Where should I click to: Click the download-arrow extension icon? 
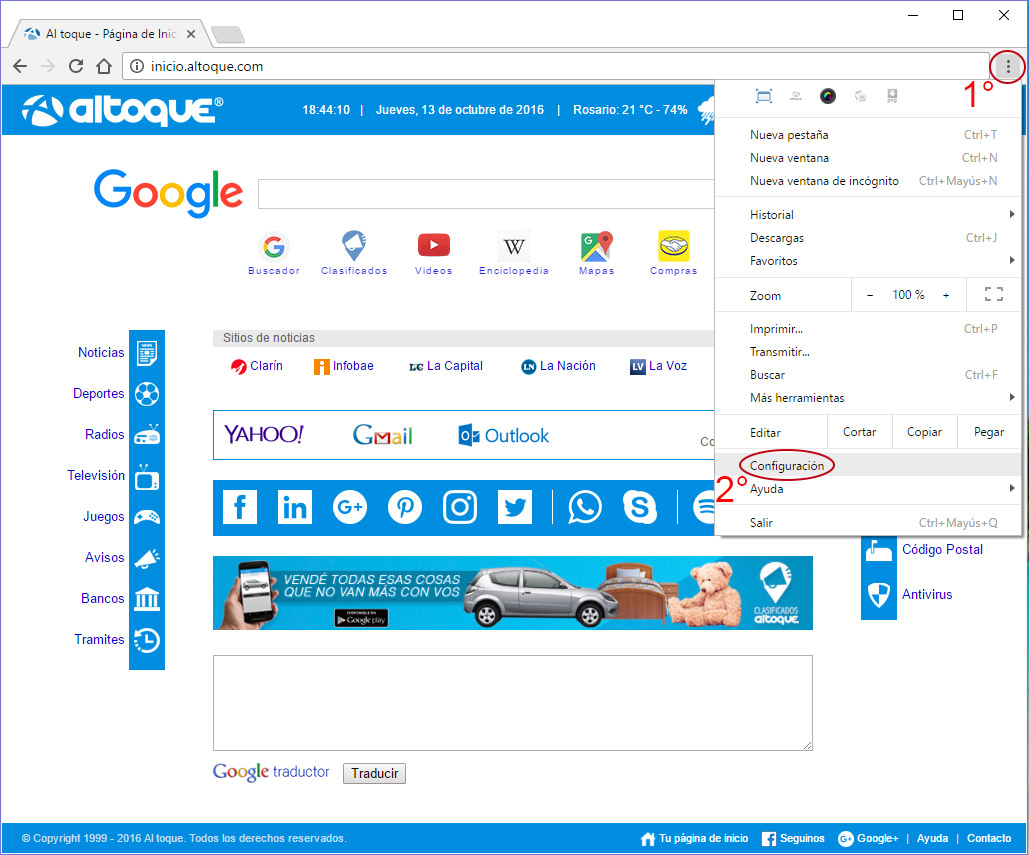point(892,96)
